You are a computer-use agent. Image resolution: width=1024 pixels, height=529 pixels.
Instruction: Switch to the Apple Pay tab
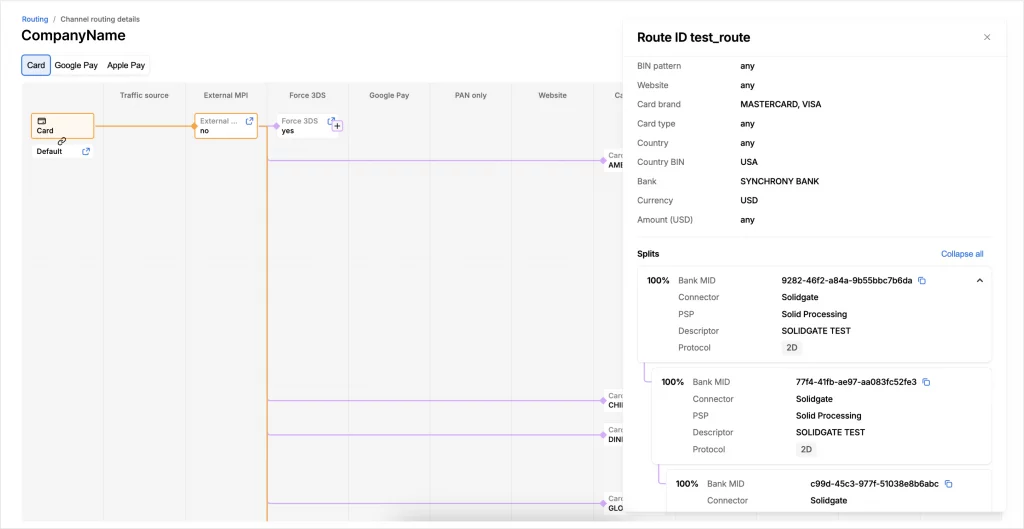[x=126, y=65]
